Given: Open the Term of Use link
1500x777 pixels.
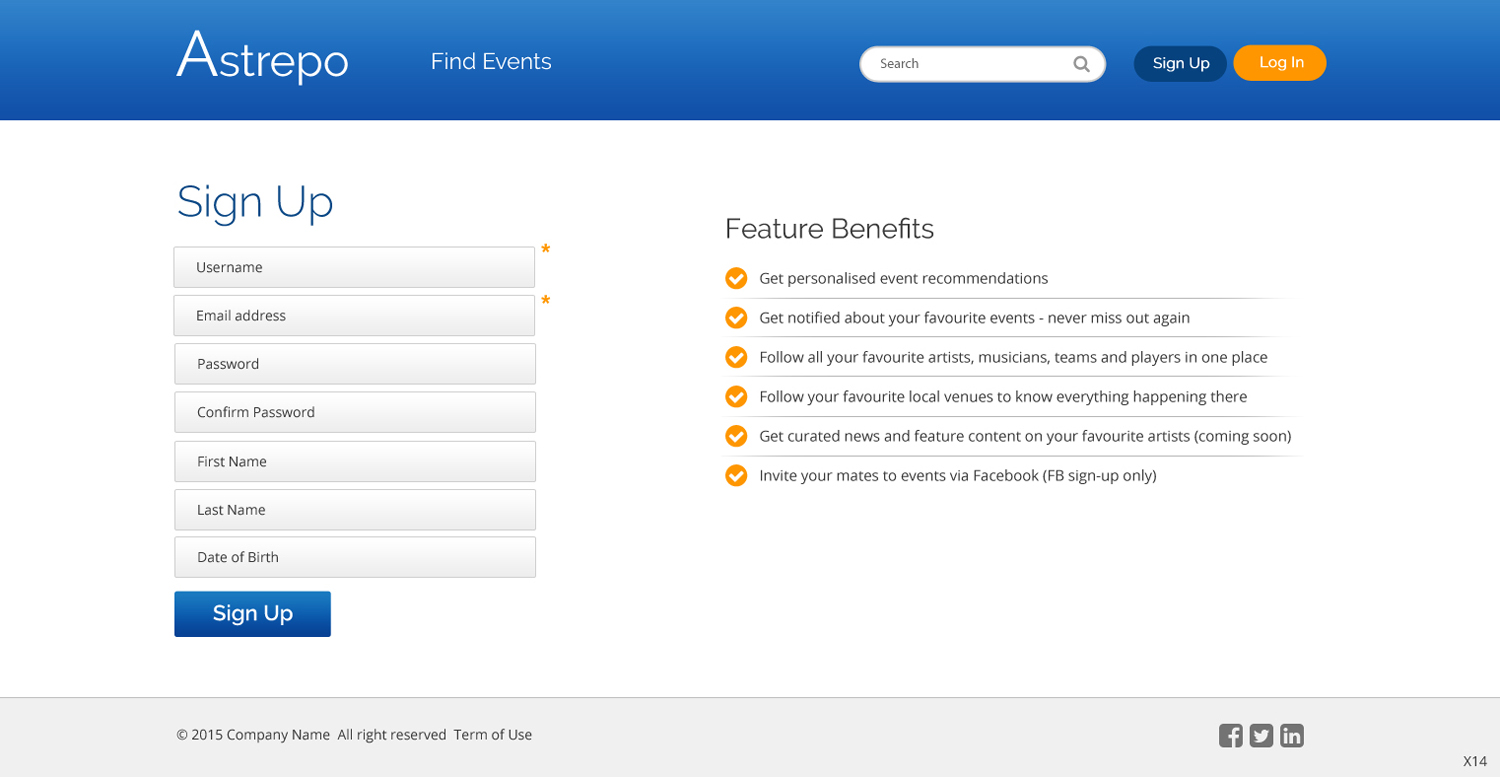Looking at the screenshot, I should [493, 735].
